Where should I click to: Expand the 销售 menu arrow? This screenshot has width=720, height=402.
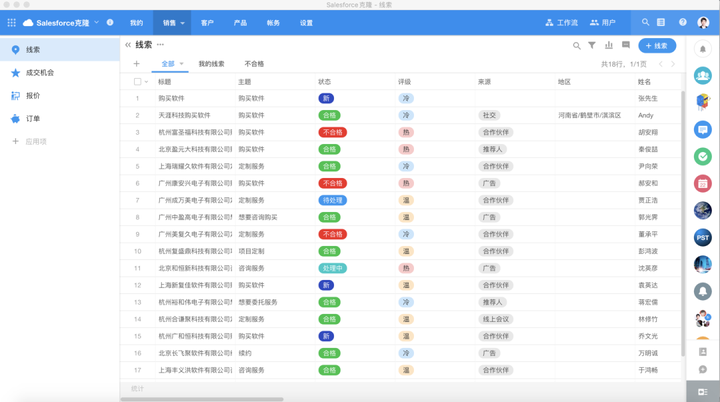[x=182, y=23]
